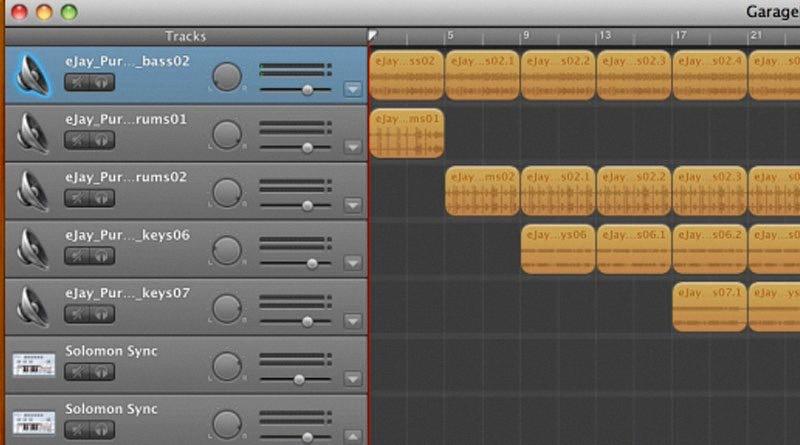Select the eJay_Pur..._bass02 track speaker icon
Screen dimensions: 800x445
(x=33, y=76)
